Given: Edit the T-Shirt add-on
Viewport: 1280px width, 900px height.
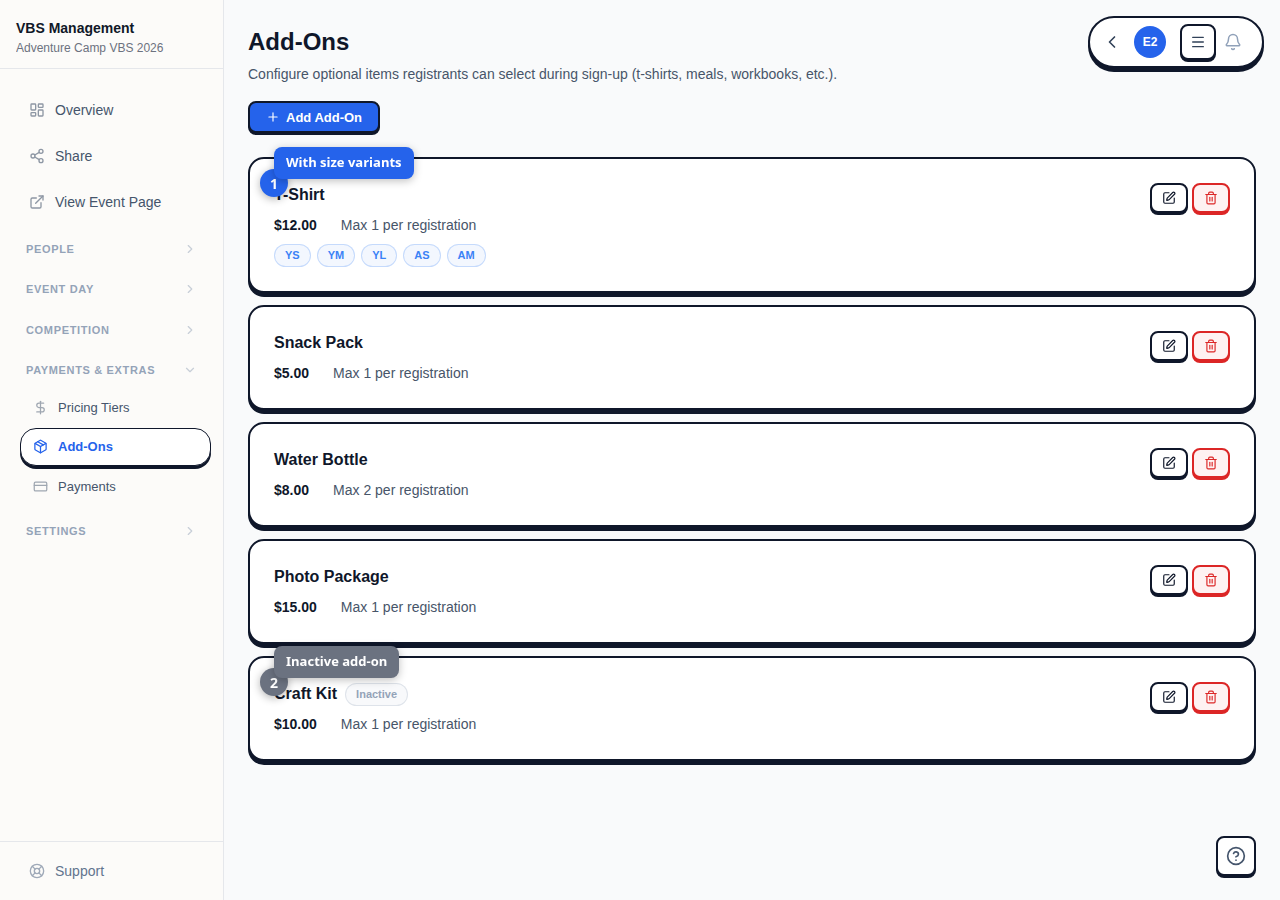Looking at the screenshot, I should (x=1168, y=198).
